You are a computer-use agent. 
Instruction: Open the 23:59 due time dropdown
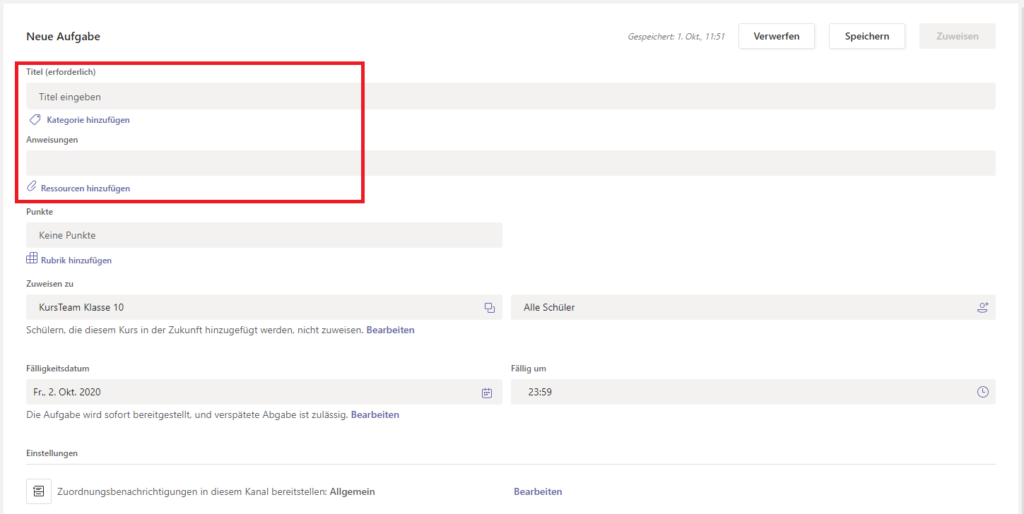pyautogui.click(x=740, y=392)
